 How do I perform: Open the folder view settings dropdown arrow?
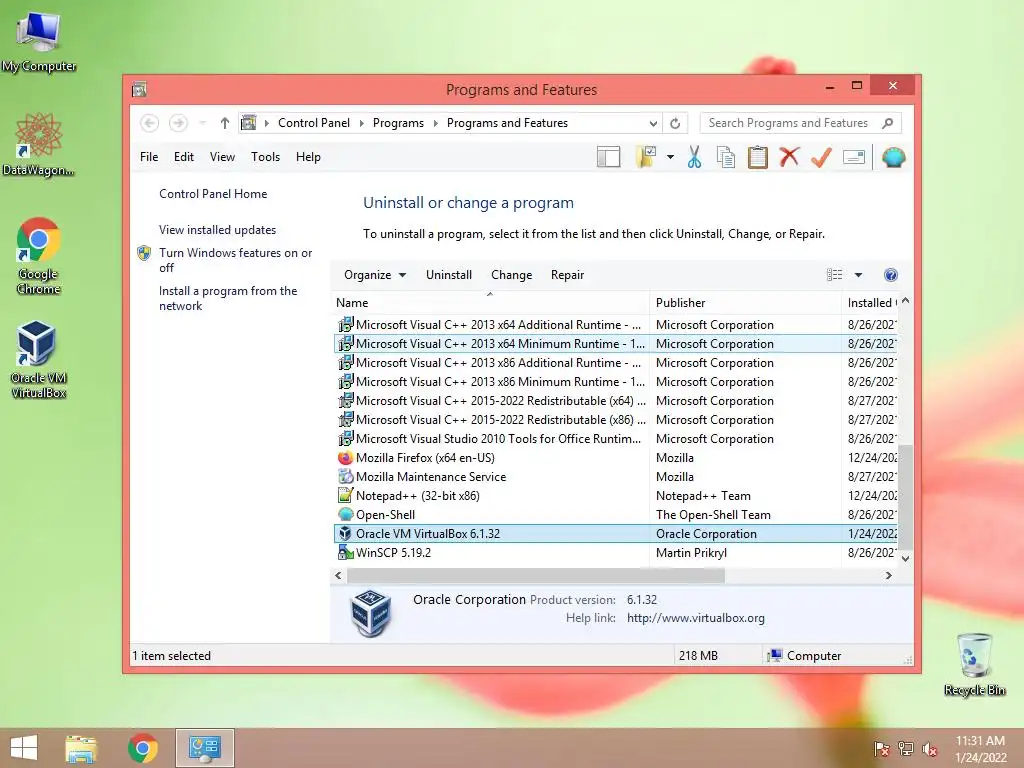pos(670,157)
